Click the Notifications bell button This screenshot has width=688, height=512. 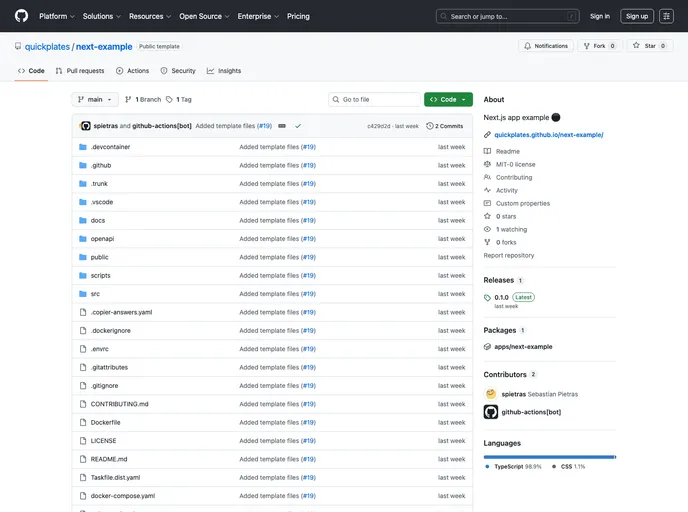pos(546,46)
